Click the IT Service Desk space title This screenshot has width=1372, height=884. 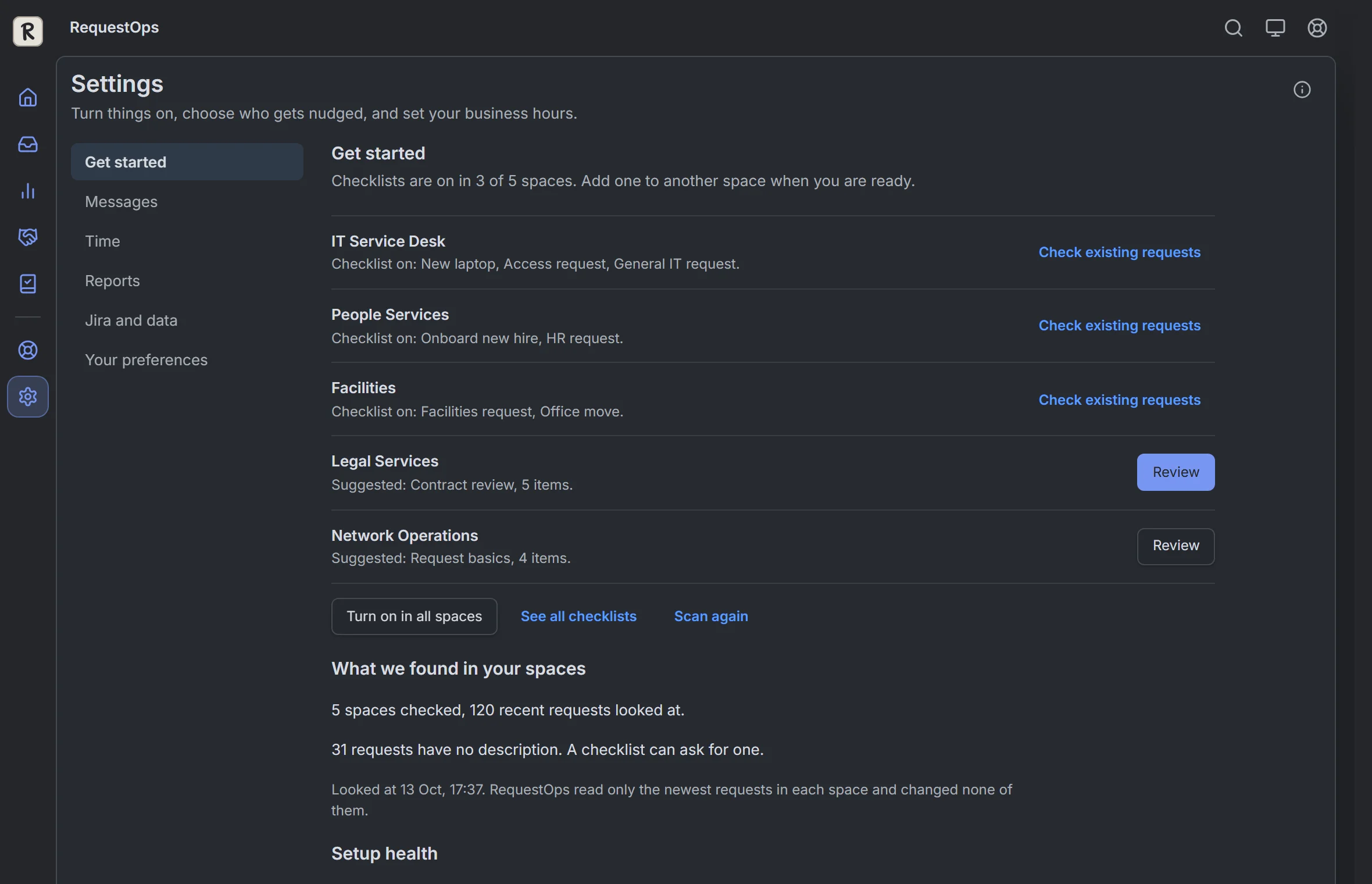(x=388, y=241)
